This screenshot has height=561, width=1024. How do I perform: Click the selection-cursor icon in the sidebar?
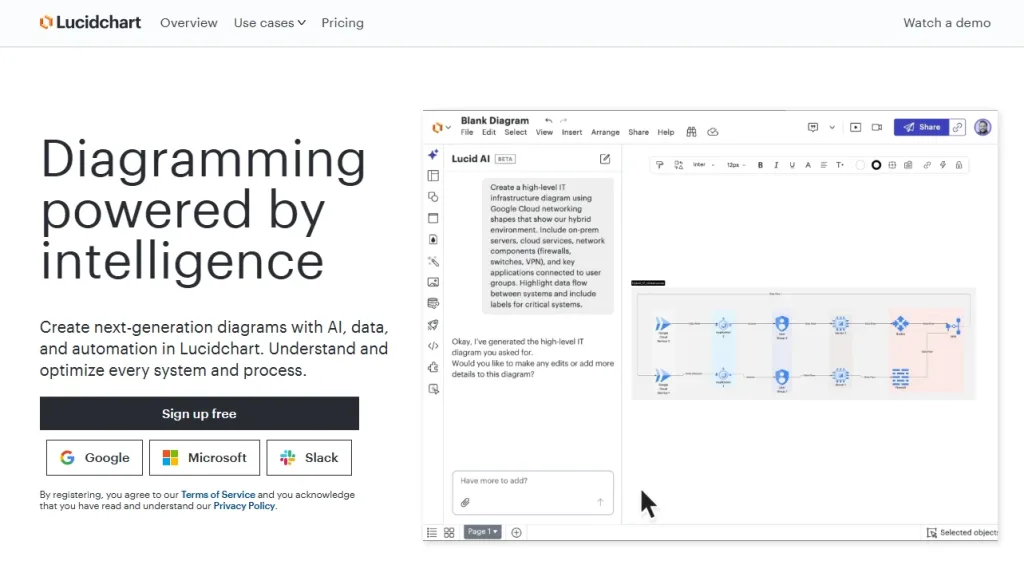(x=433, y=389)
